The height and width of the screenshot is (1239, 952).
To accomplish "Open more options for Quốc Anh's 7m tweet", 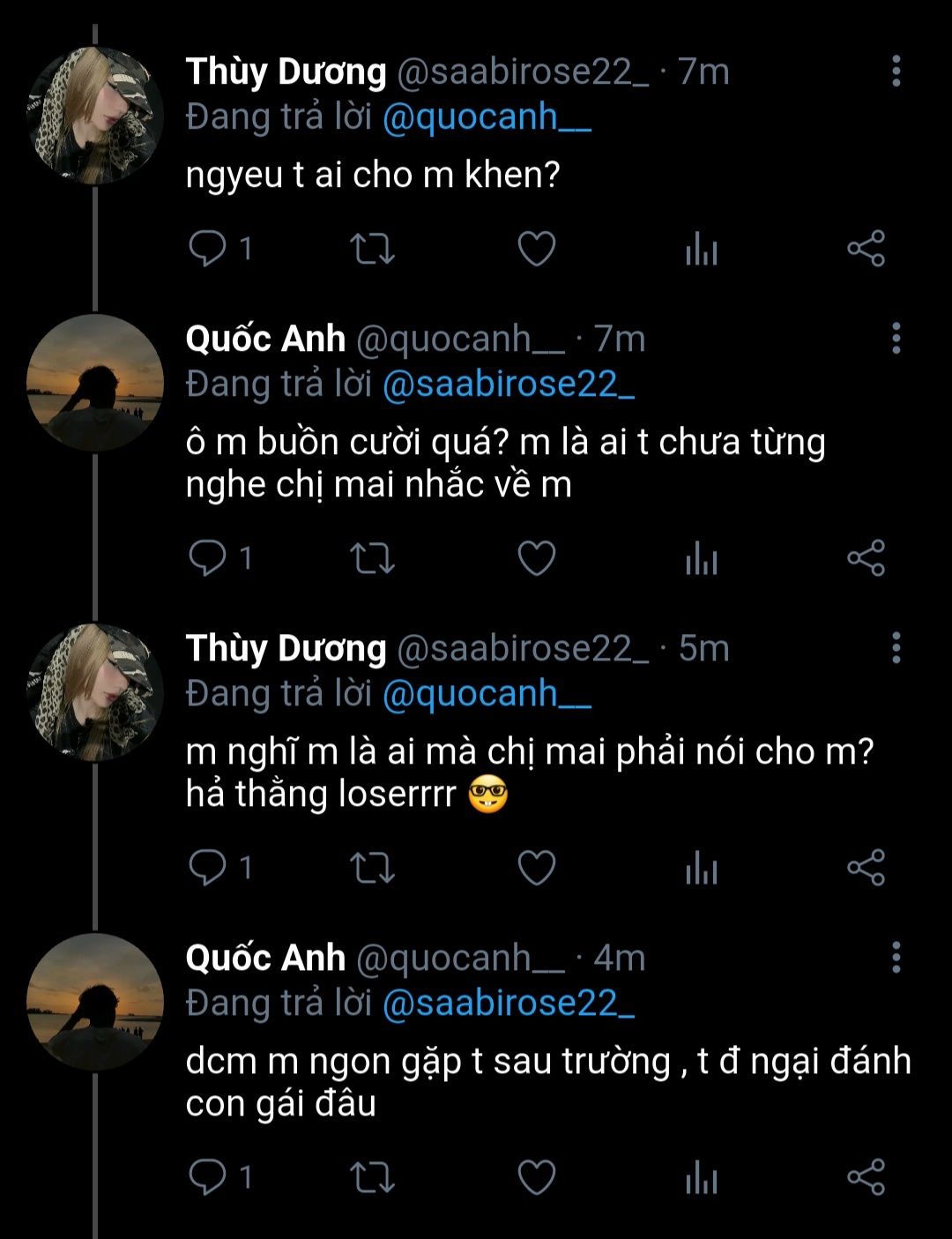I will pyautogui.click(x=896, y=339).
